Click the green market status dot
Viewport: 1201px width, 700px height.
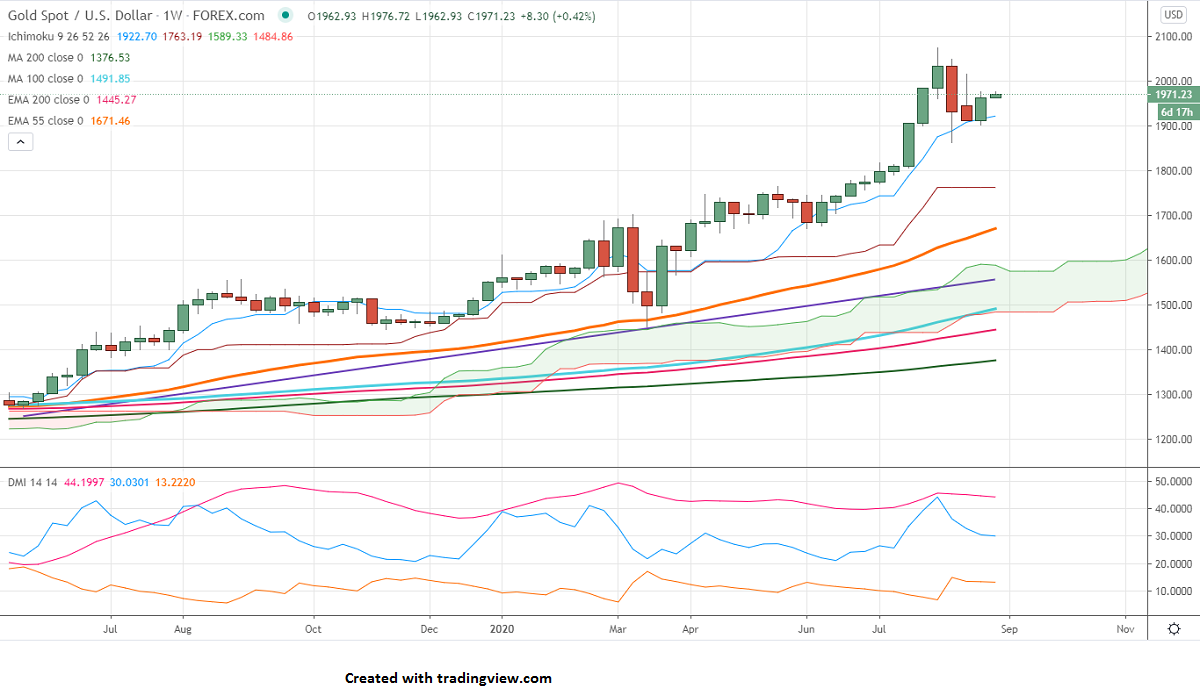[x=287, y=15]
